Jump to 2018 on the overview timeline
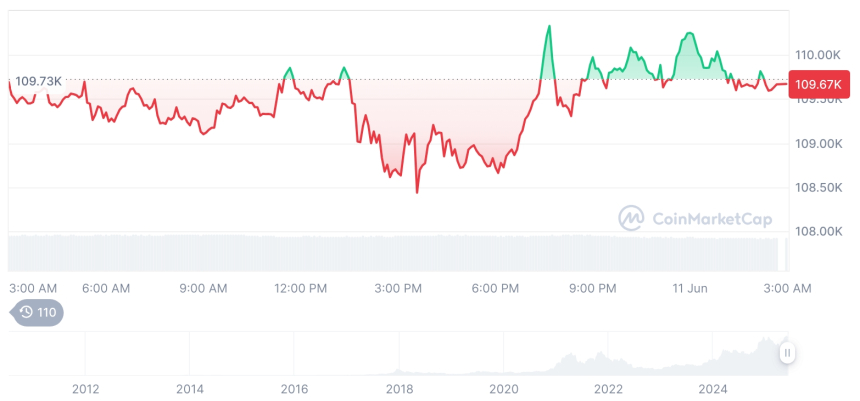The image size is (860, 401). tap(399, 389)
